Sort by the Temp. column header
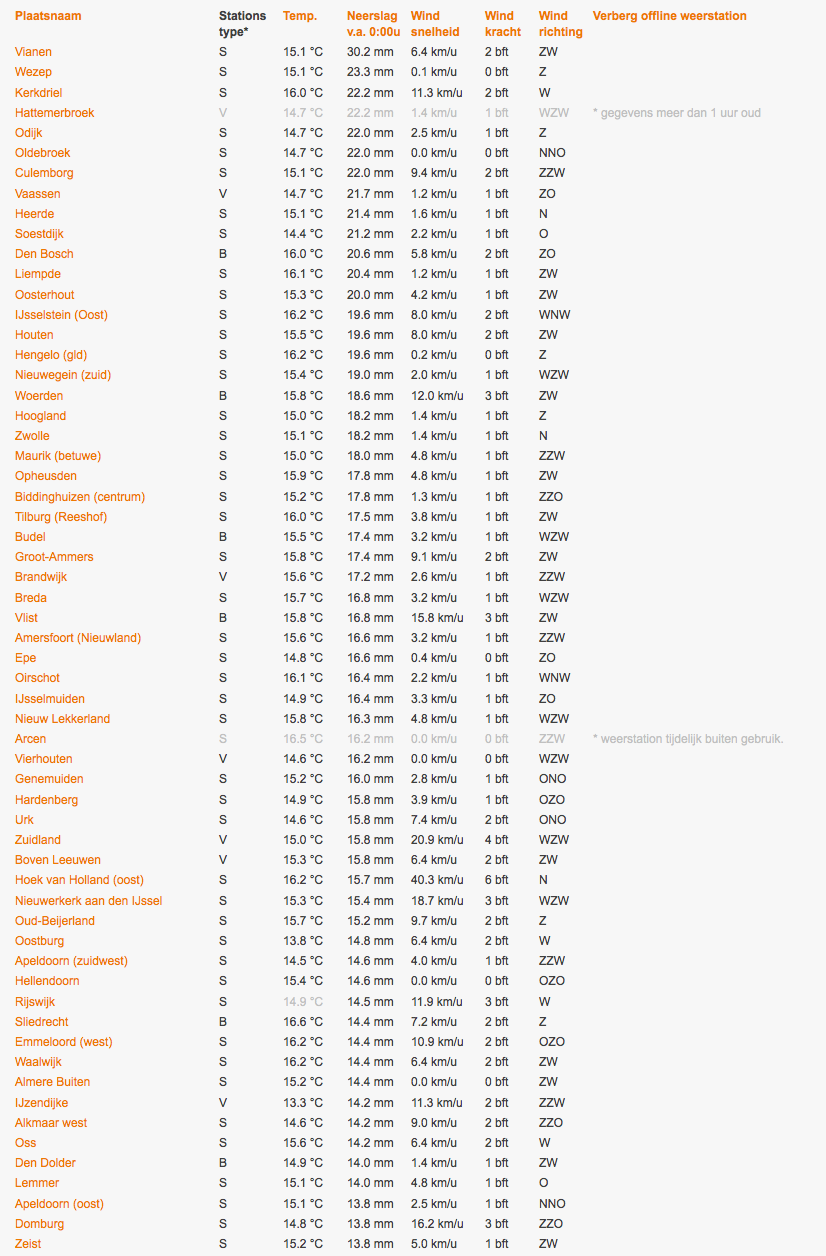This screenshot has height=1256, width=826. tap(300, 16)
